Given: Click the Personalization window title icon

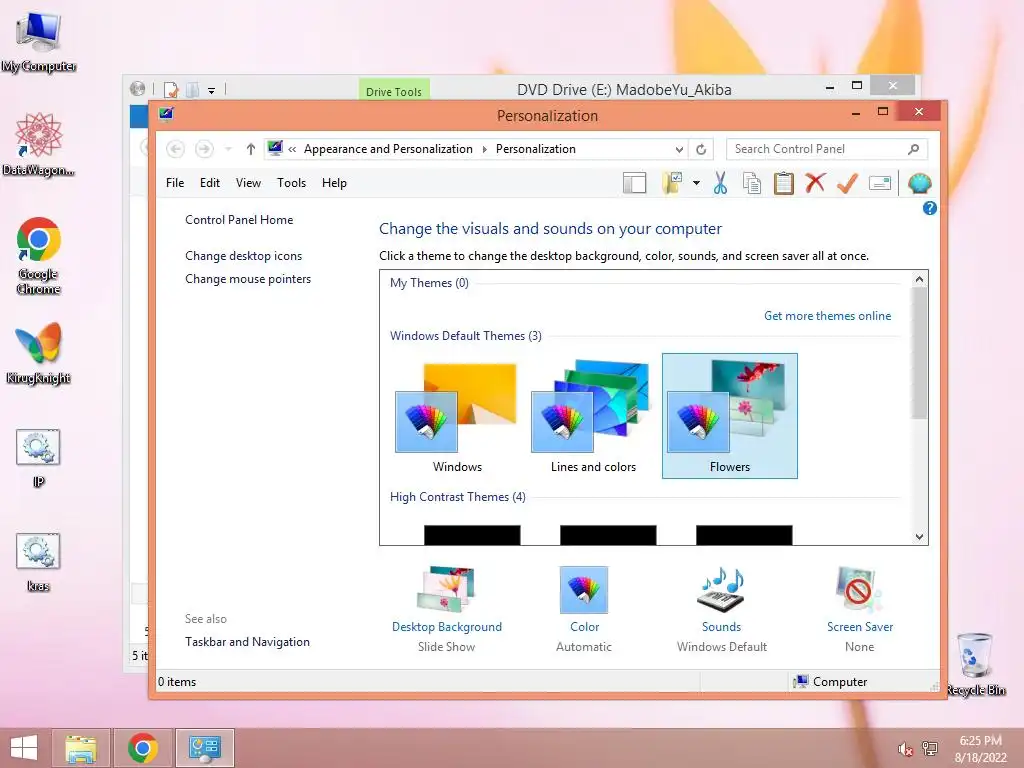Looking at the screenshot, I should point(167,115).
